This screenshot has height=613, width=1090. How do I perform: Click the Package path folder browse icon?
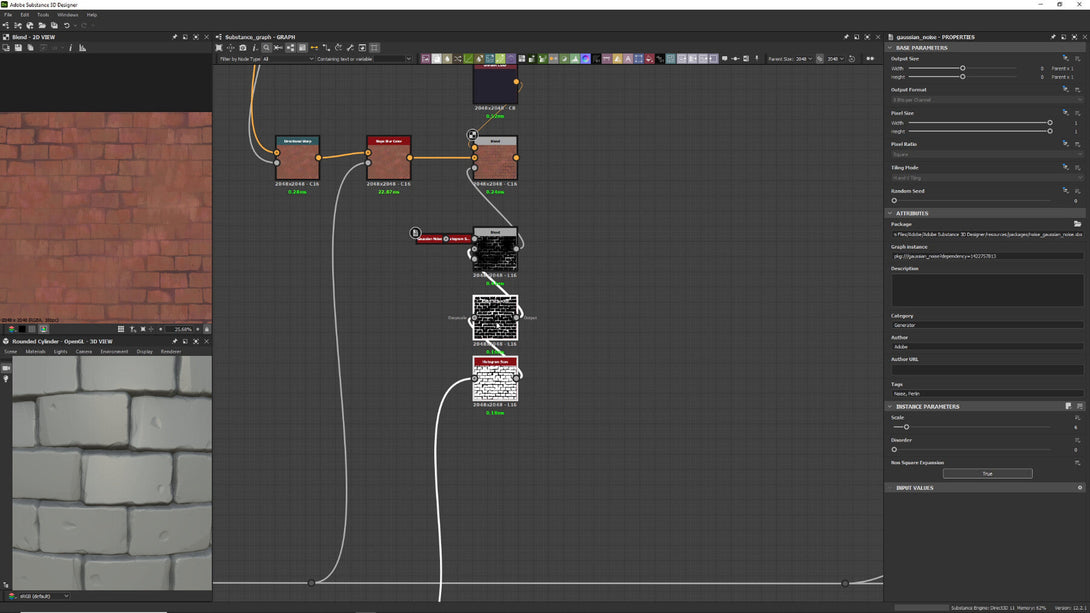coord(1077,224)
